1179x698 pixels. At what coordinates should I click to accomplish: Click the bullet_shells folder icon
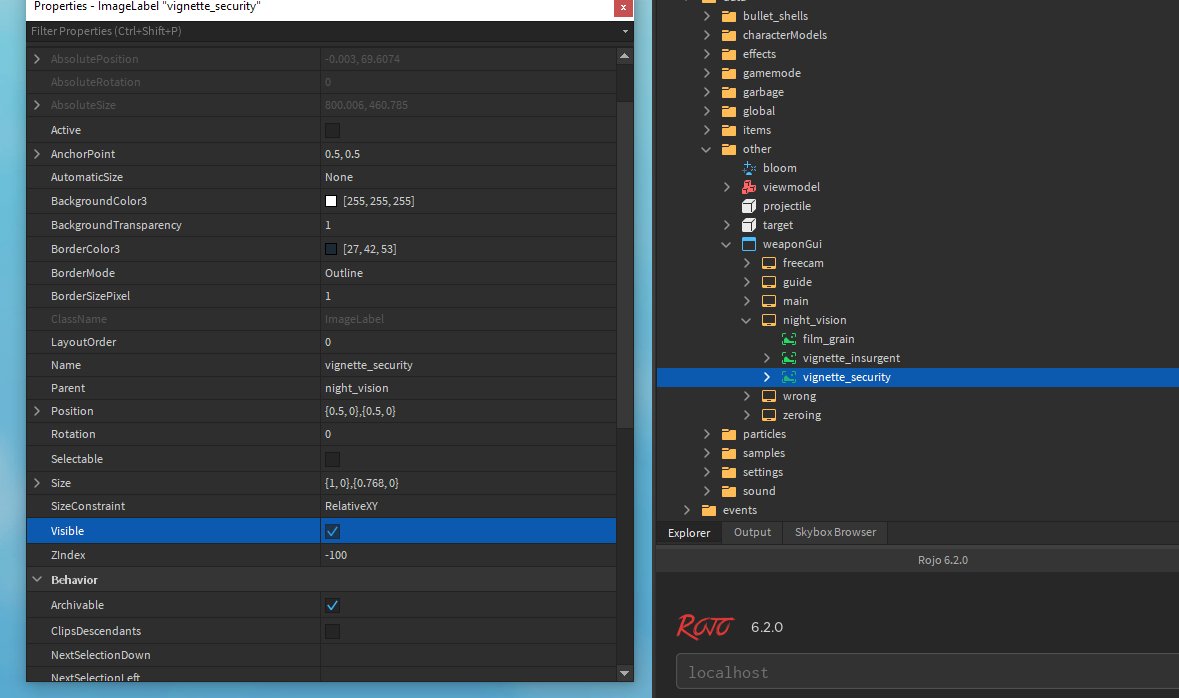(729, 16)
